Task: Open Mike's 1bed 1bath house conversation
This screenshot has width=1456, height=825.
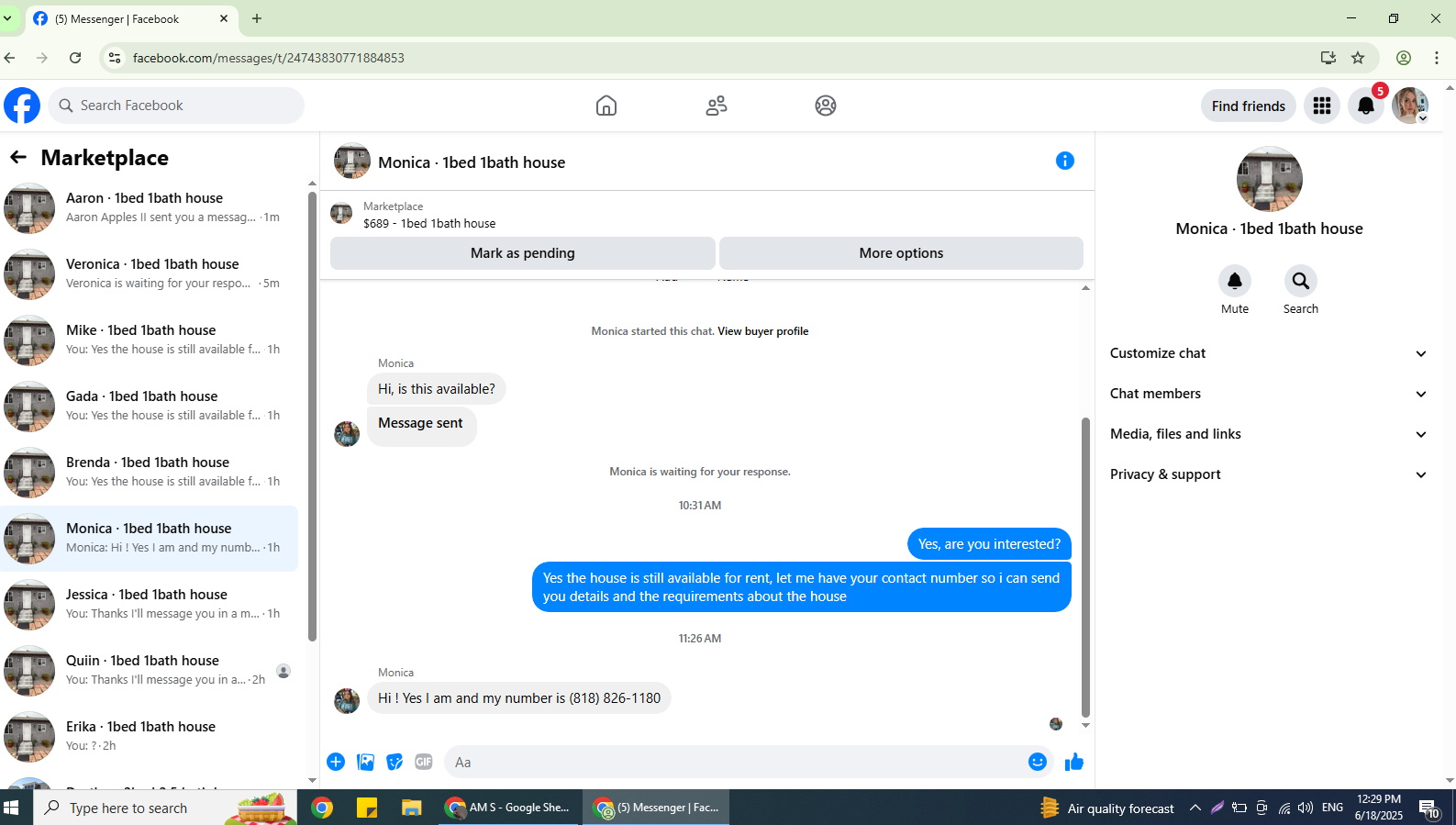Action: coord(150,340)
